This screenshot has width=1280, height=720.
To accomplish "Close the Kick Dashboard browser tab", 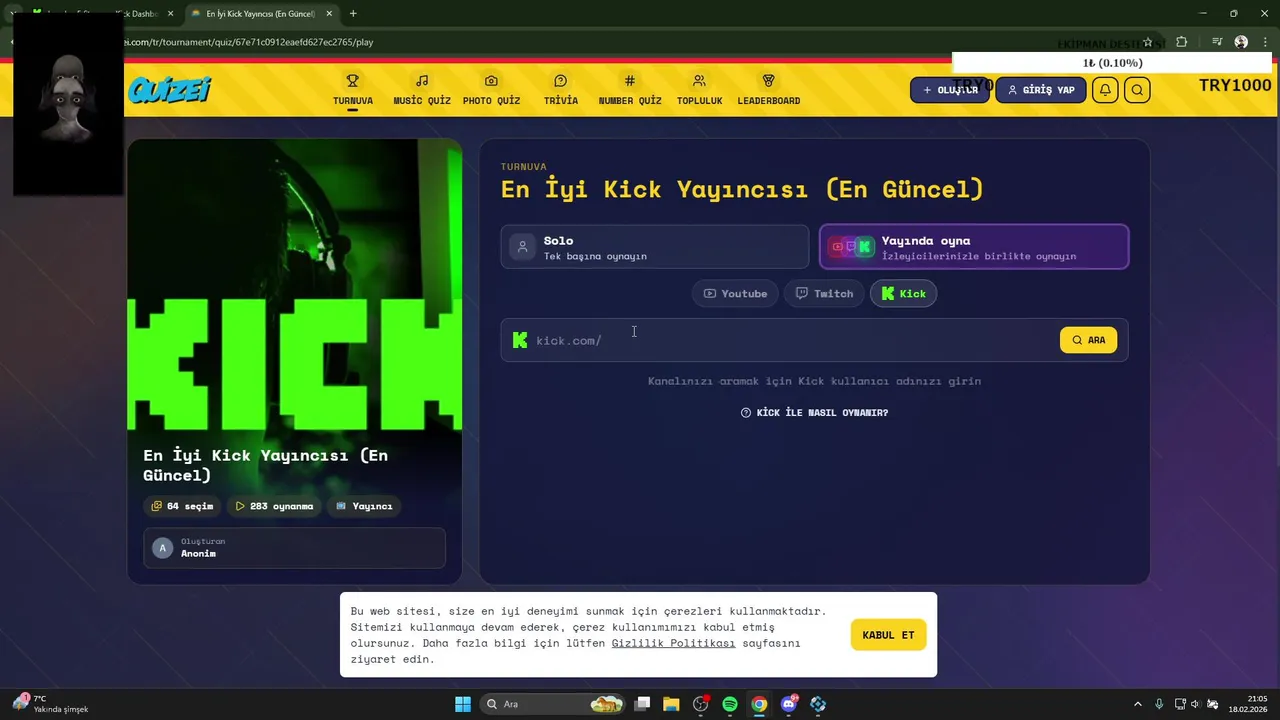I will coord(170,14).
